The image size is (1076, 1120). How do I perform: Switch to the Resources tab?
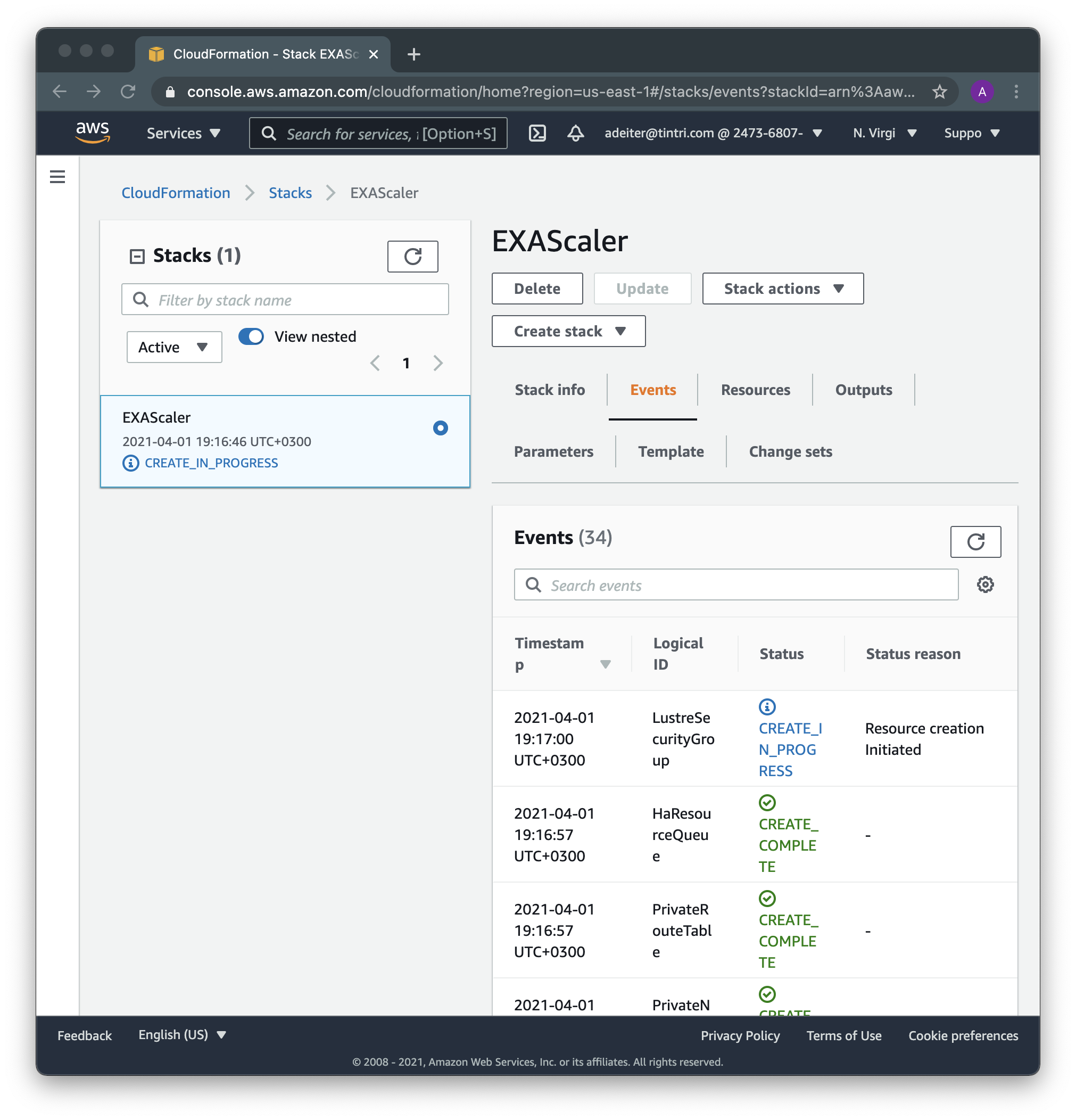coord(755,390)
